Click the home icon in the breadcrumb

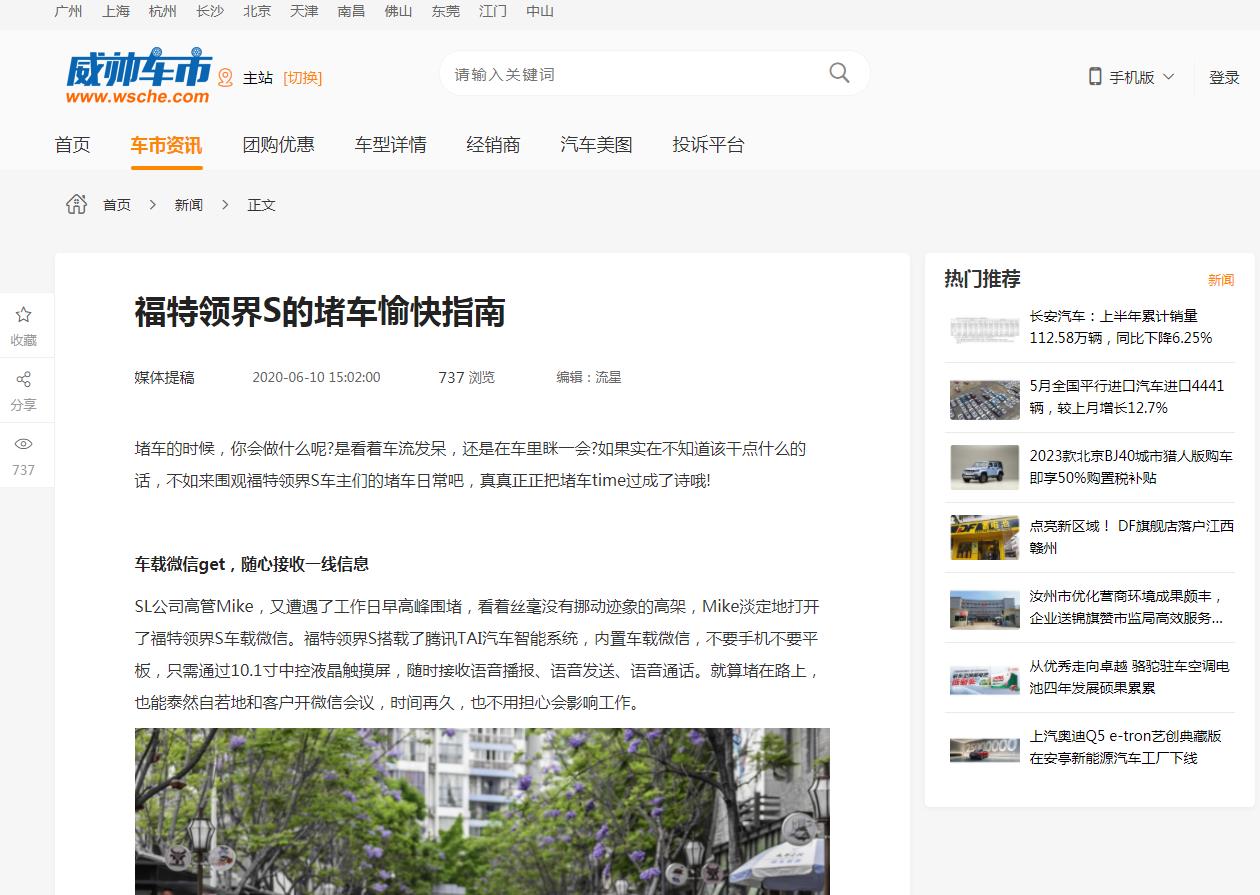coord(76,204)
